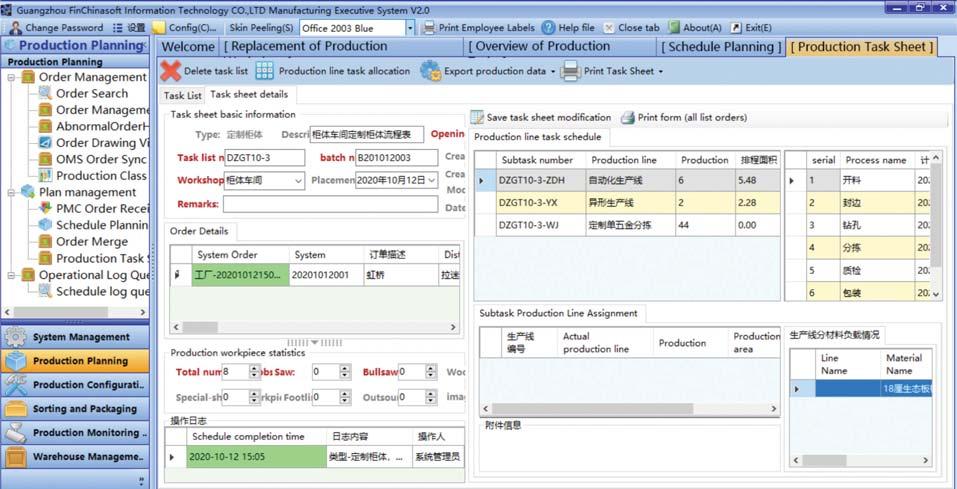The height and width of the screenshot is (489, 957).
Task: Increase the Bullsaw count stepper
Action: [x=432, y=368]
